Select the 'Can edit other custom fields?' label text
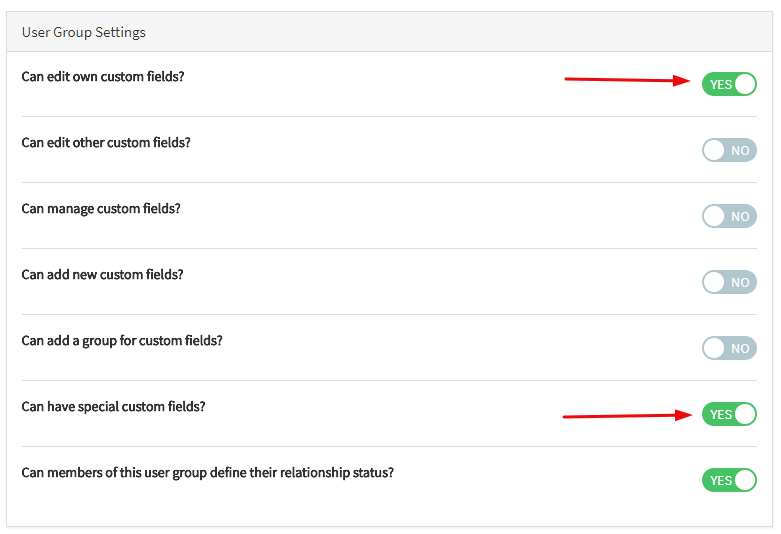781x534 pixels. tap(106, 143)
